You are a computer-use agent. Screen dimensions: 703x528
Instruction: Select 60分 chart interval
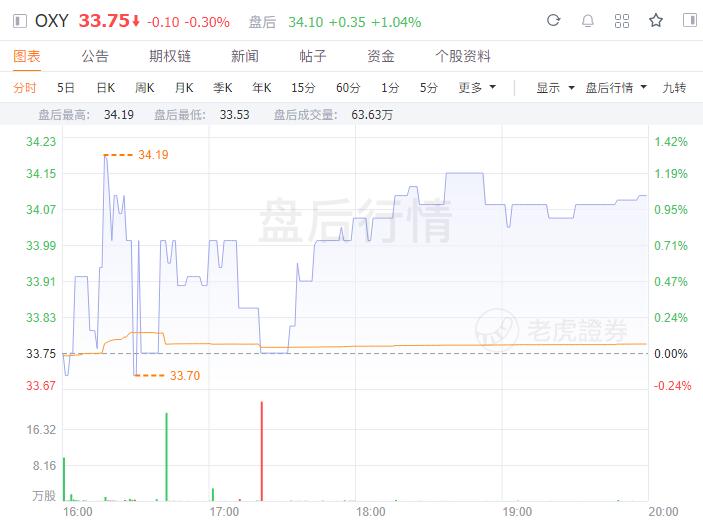(x=348, y=87)
